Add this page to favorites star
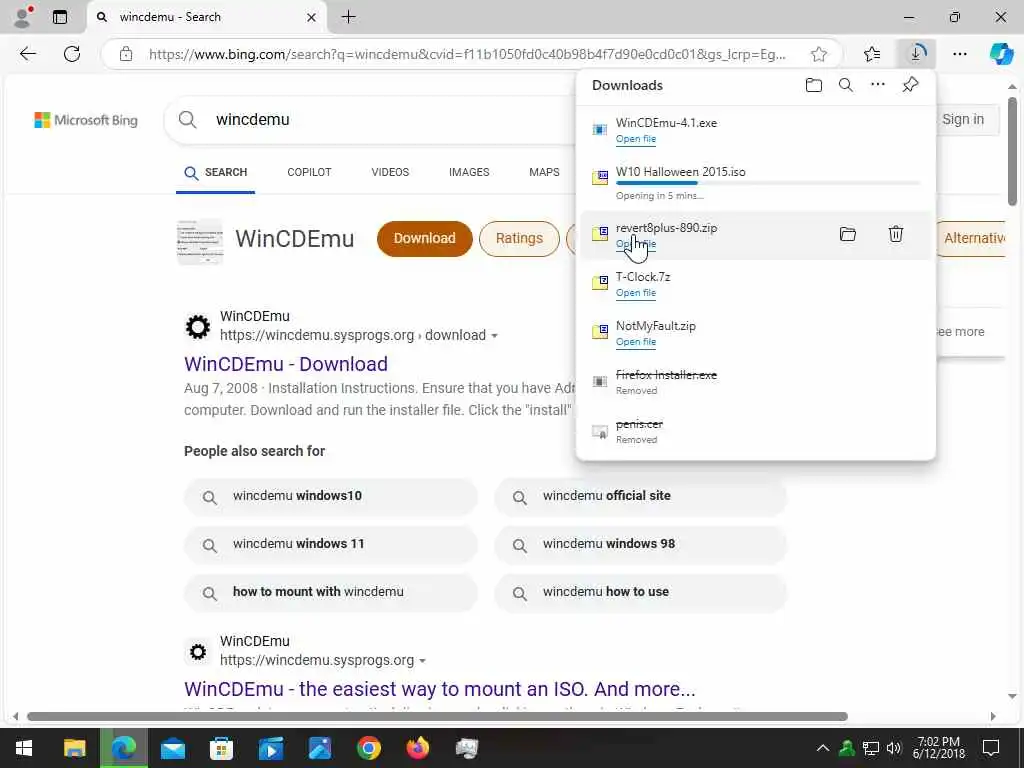 (818, 54)
